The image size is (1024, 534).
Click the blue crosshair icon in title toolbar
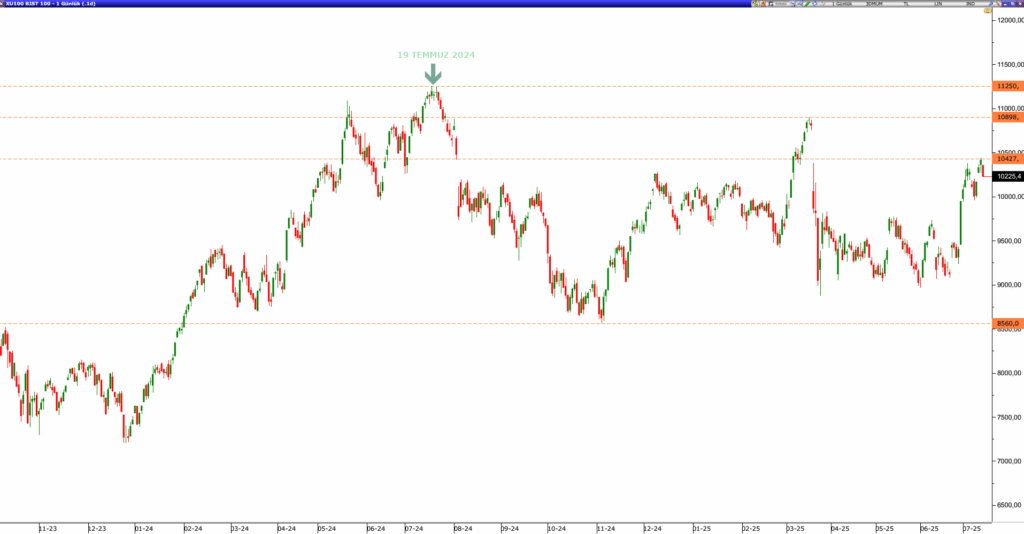point(815,4)
